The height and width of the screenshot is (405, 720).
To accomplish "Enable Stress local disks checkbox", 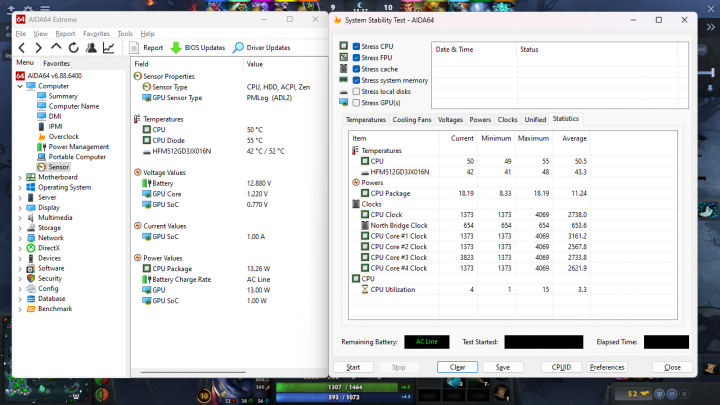I will [356, 91].
